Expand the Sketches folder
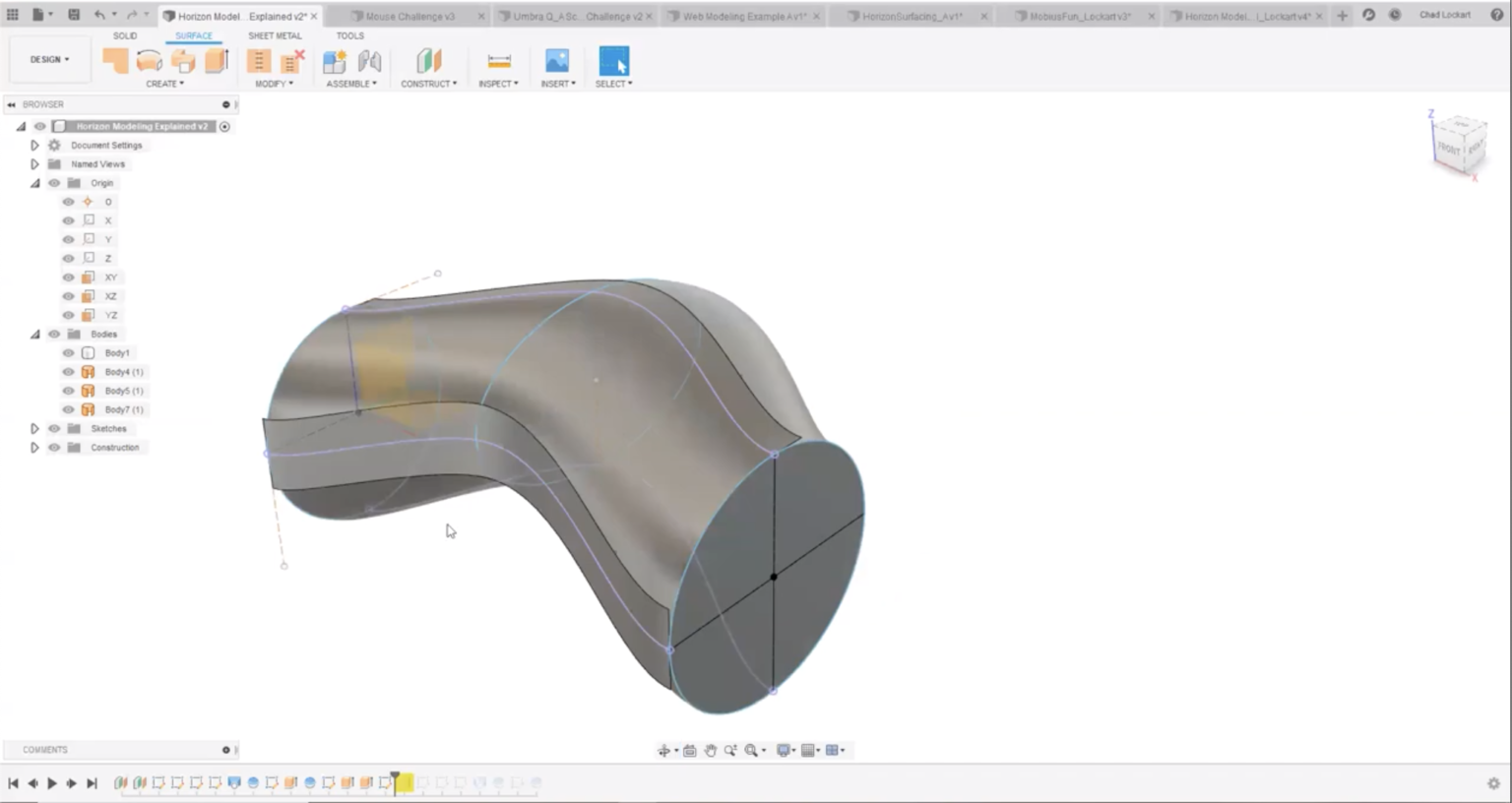This screenshot has height=803, width=1512. 34,428
